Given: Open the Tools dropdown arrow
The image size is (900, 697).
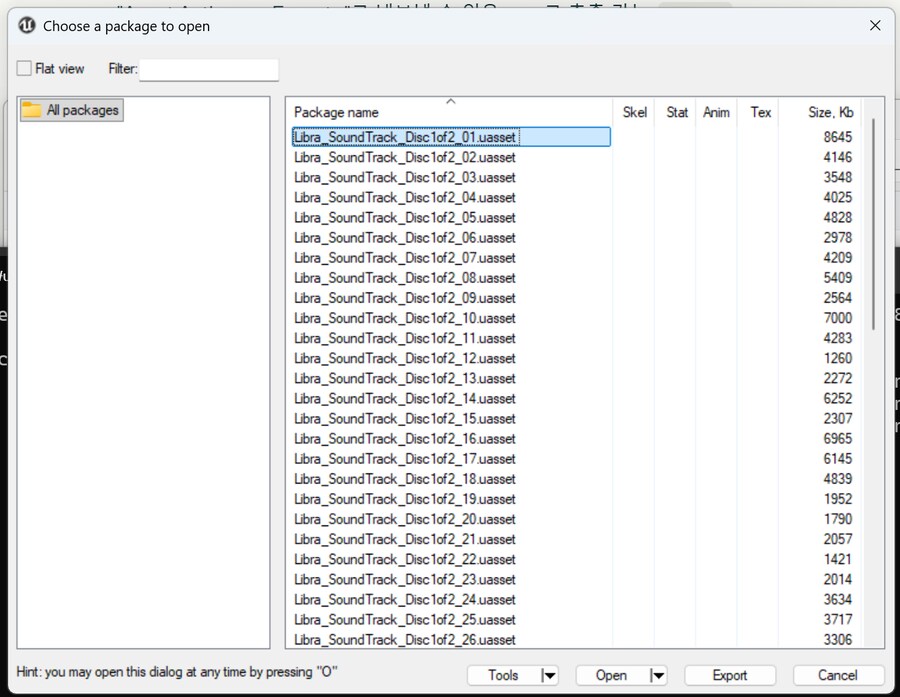Looking at the screenshot, I should pos(549,676).
